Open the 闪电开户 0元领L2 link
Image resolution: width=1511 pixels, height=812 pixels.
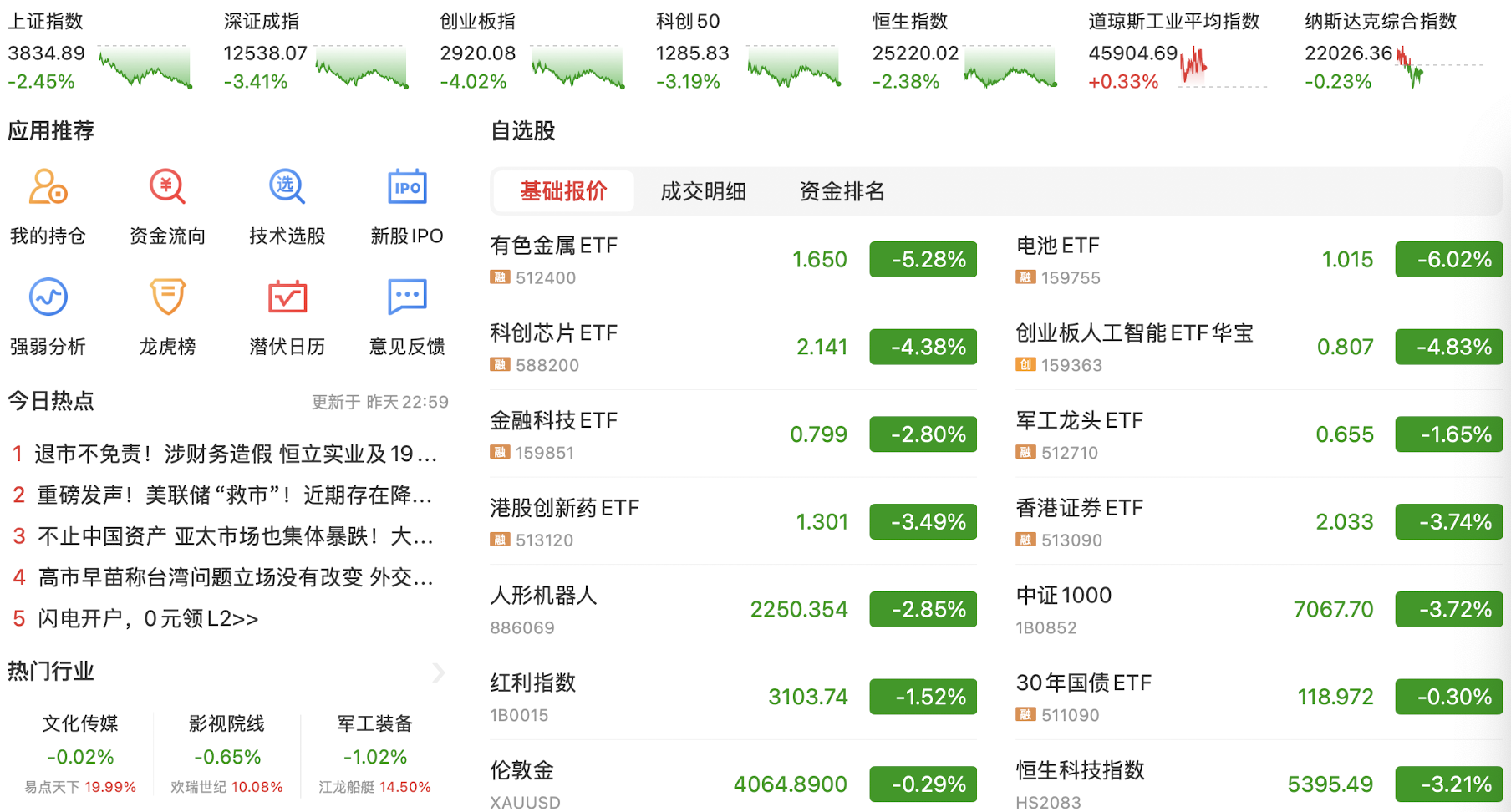click(x=148, y=619)
